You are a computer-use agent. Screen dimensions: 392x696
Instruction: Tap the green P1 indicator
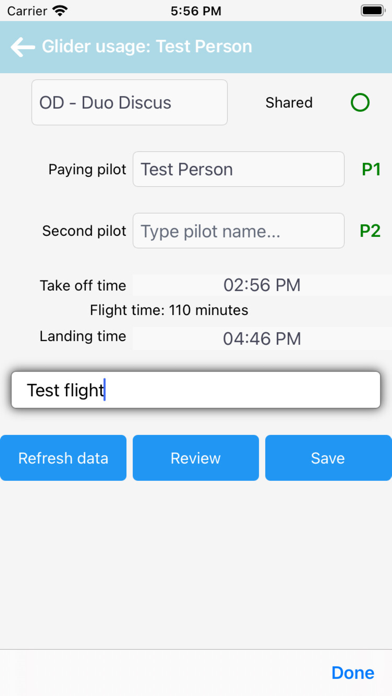pyautogui.click(x=371, y=169)
